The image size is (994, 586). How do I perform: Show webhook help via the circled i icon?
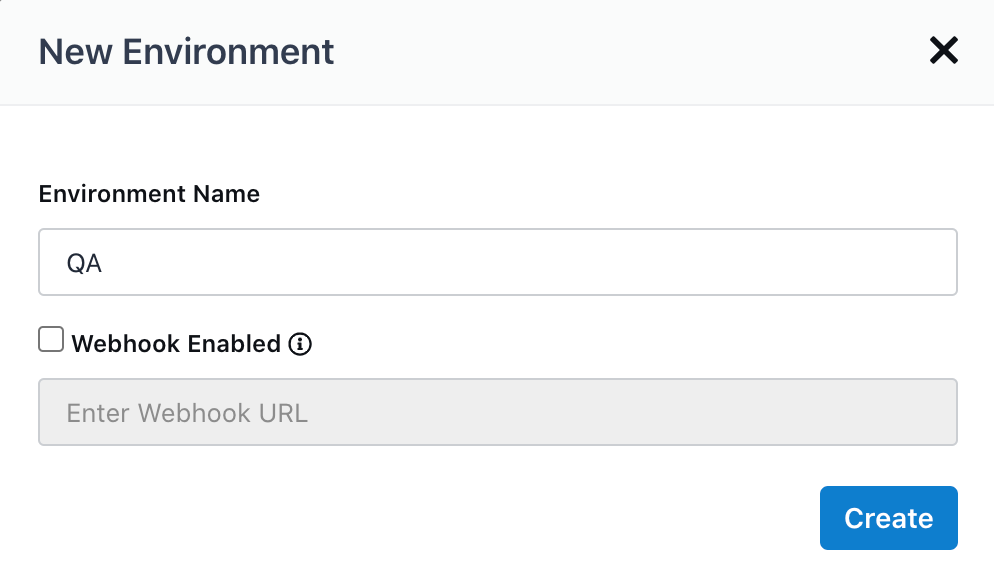pyautogui.click(x=300, y=344)
